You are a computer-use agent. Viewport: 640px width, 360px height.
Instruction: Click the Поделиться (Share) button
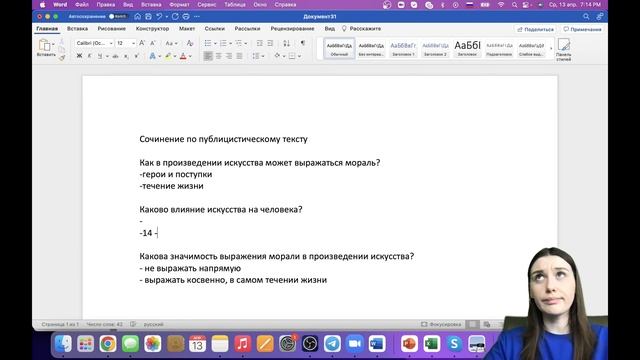coord(536,29)
